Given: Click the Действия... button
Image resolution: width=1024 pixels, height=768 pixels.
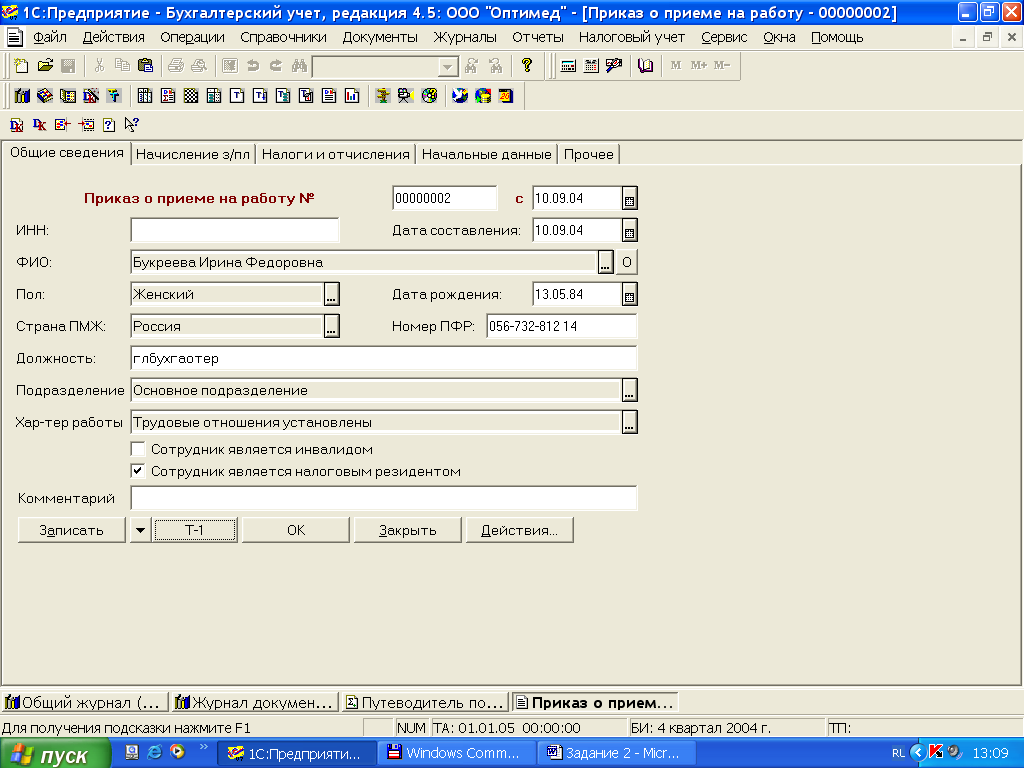Looking at the screenshot, I should (x=519, y=530).
